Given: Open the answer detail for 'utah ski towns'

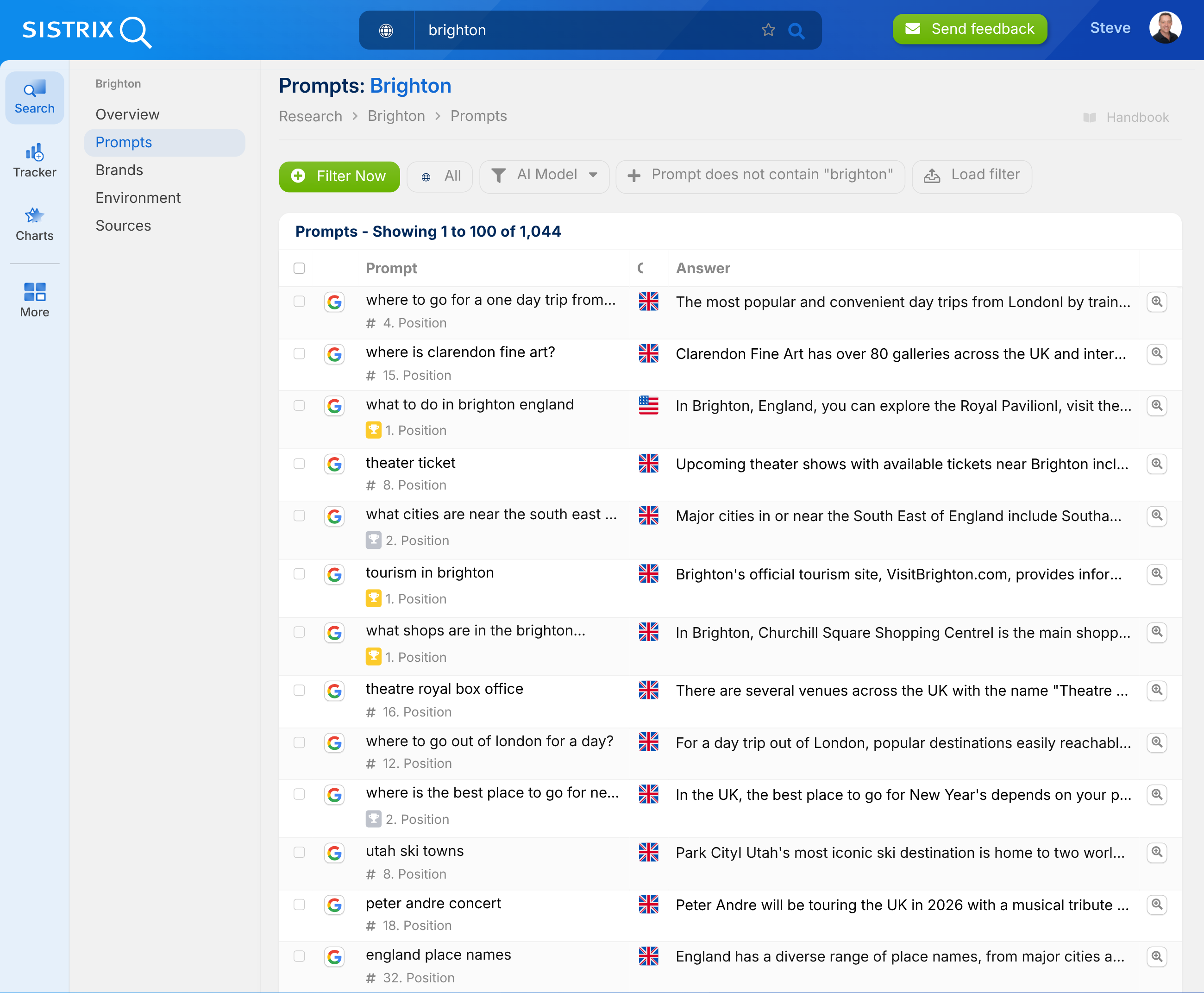Looking at the screenshot, I should pos(1157,852).
